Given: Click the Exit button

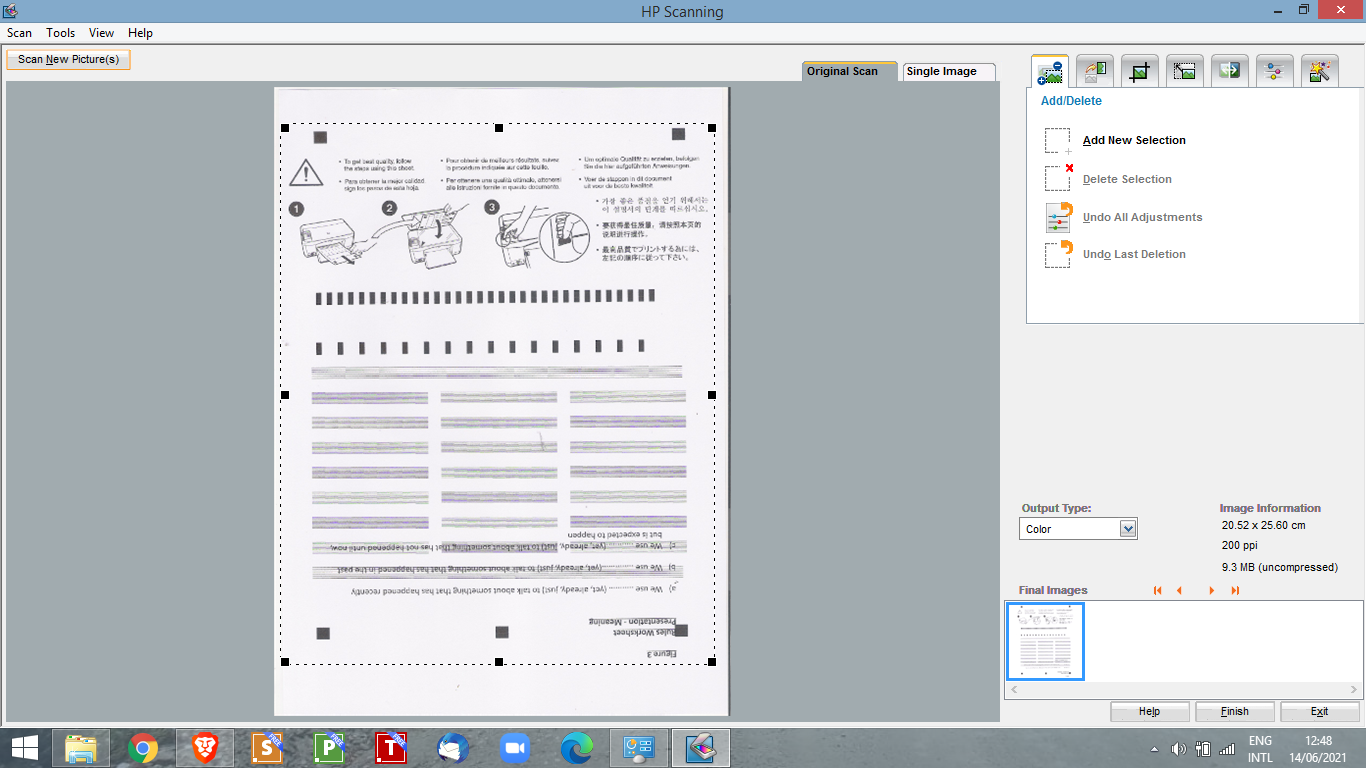Looking at the screenshot, I should [1319, 711].
